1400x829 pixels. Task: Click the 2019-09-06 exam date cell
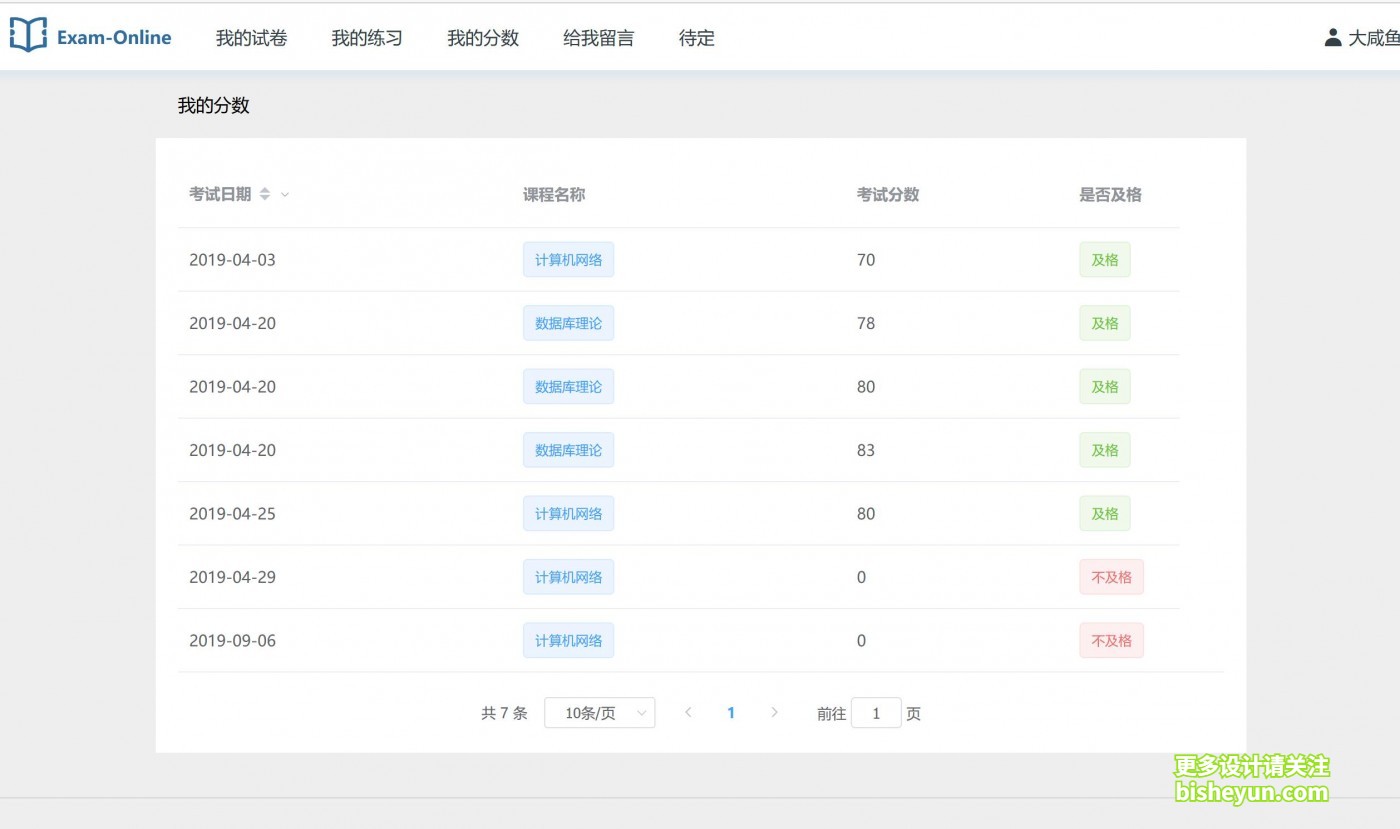click(232, 641)
